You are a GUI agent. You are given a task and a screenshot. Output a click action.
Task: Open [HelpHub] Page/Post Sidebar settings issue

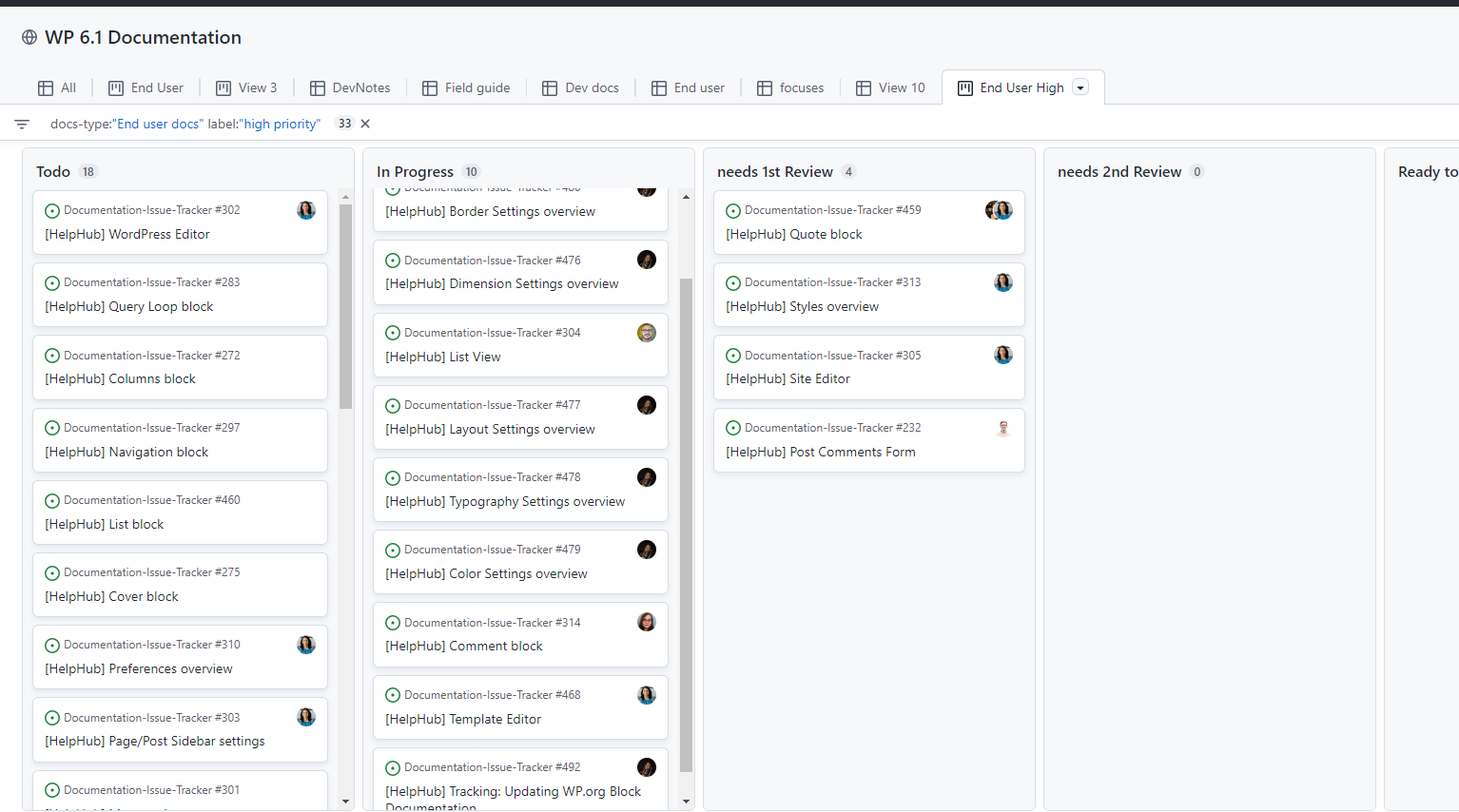tap(155, 741)
